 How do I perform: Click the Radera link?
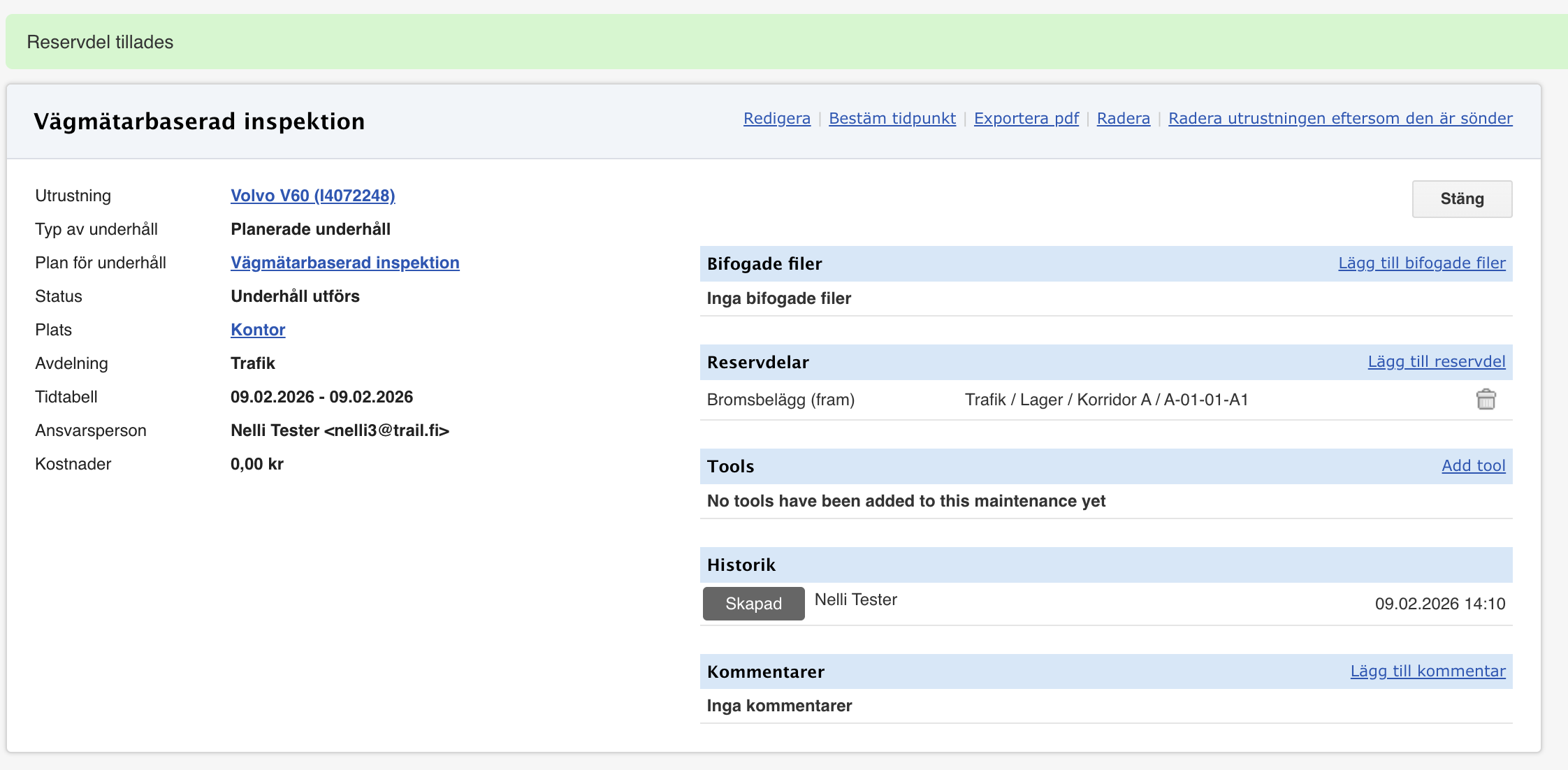(1123, 118)
